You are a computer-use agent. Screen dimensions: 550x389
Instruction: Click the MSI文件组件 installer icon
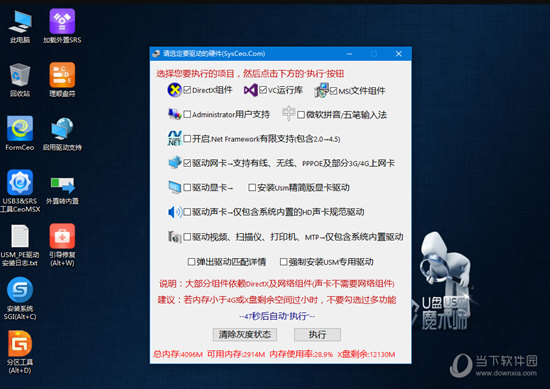click(321, 90)
